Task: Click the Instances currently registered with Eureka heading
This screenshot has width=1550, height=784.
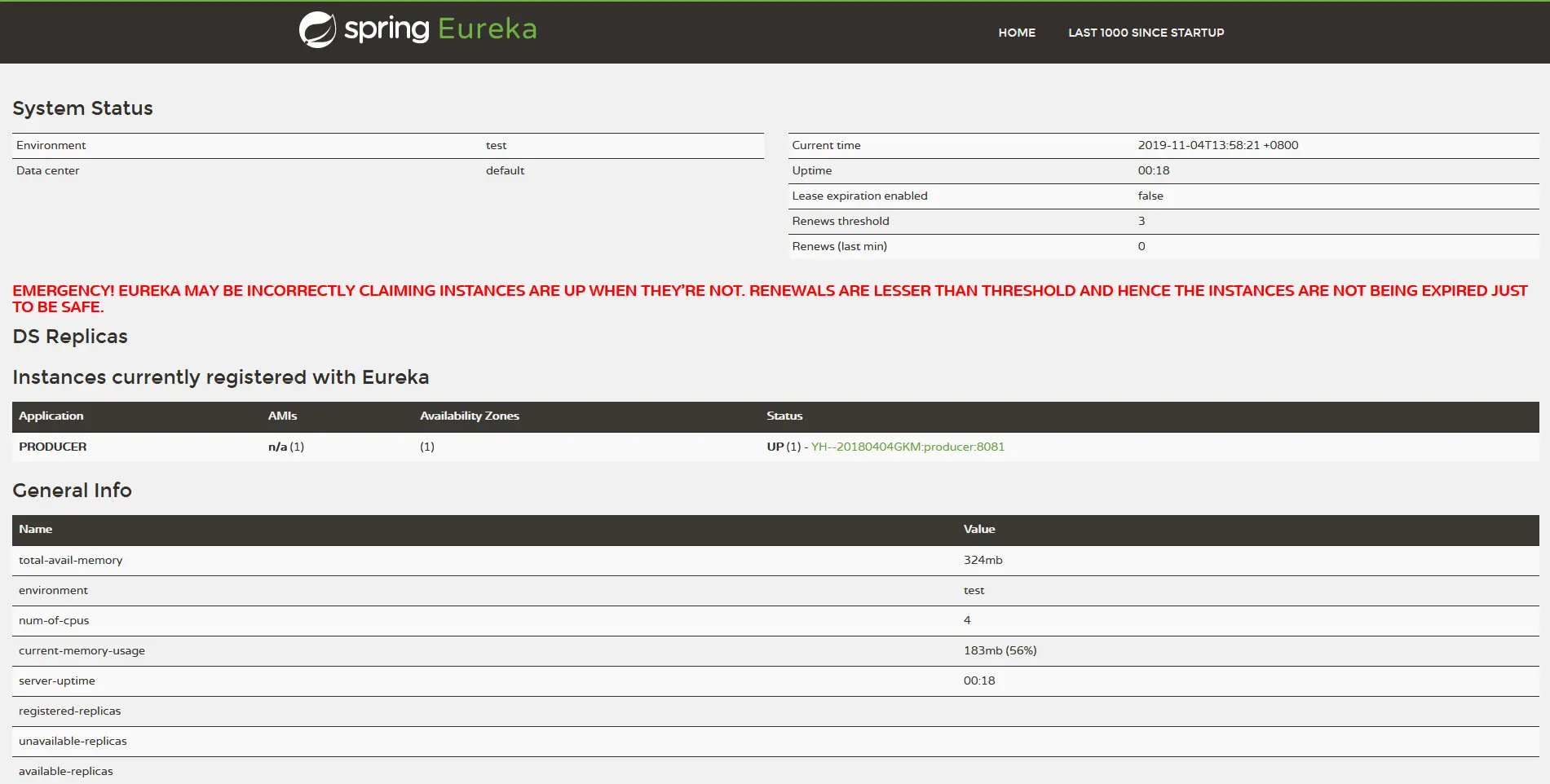Action: click(220, 377)
